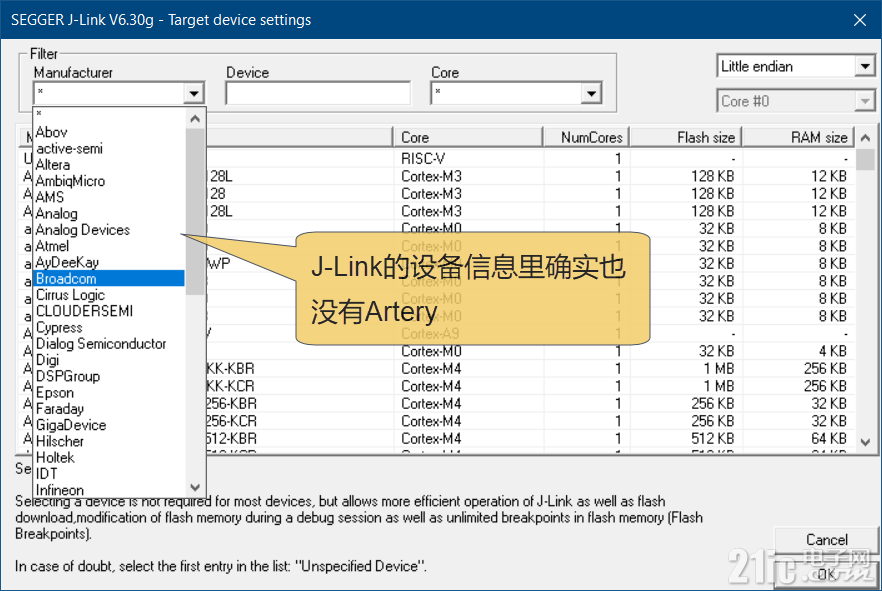This screenshot has width=882, height=591.
Task: Choose Cirrus Logic from the list
Action: click(109, 295)
